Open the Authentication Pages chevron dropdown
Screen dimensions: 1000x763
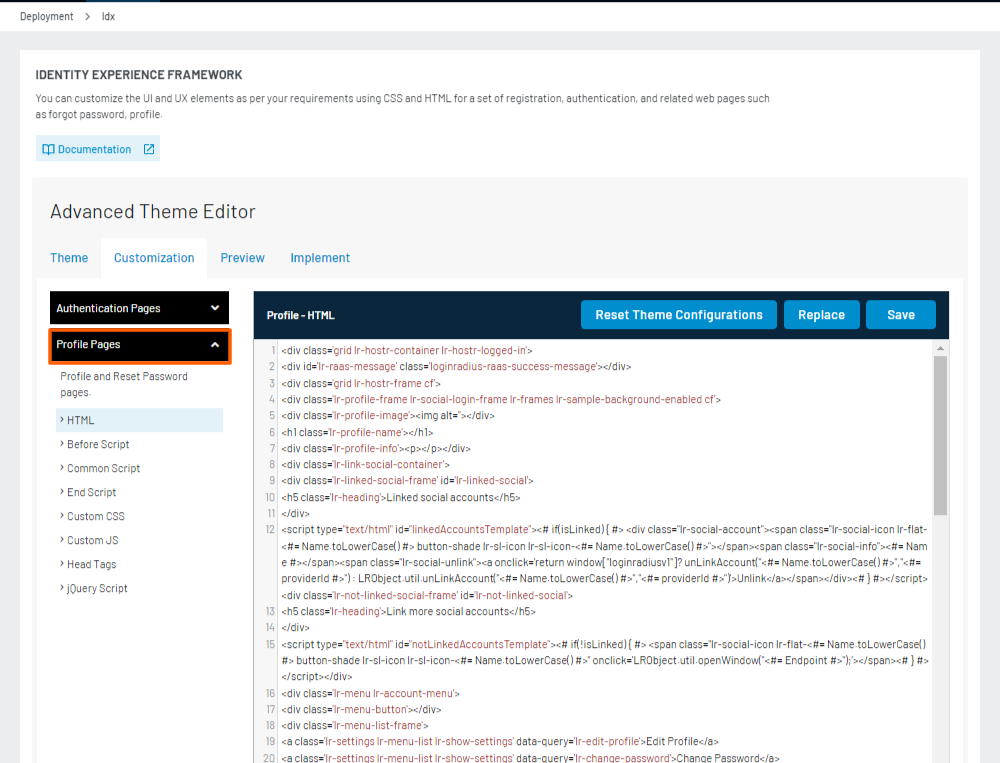214,307
